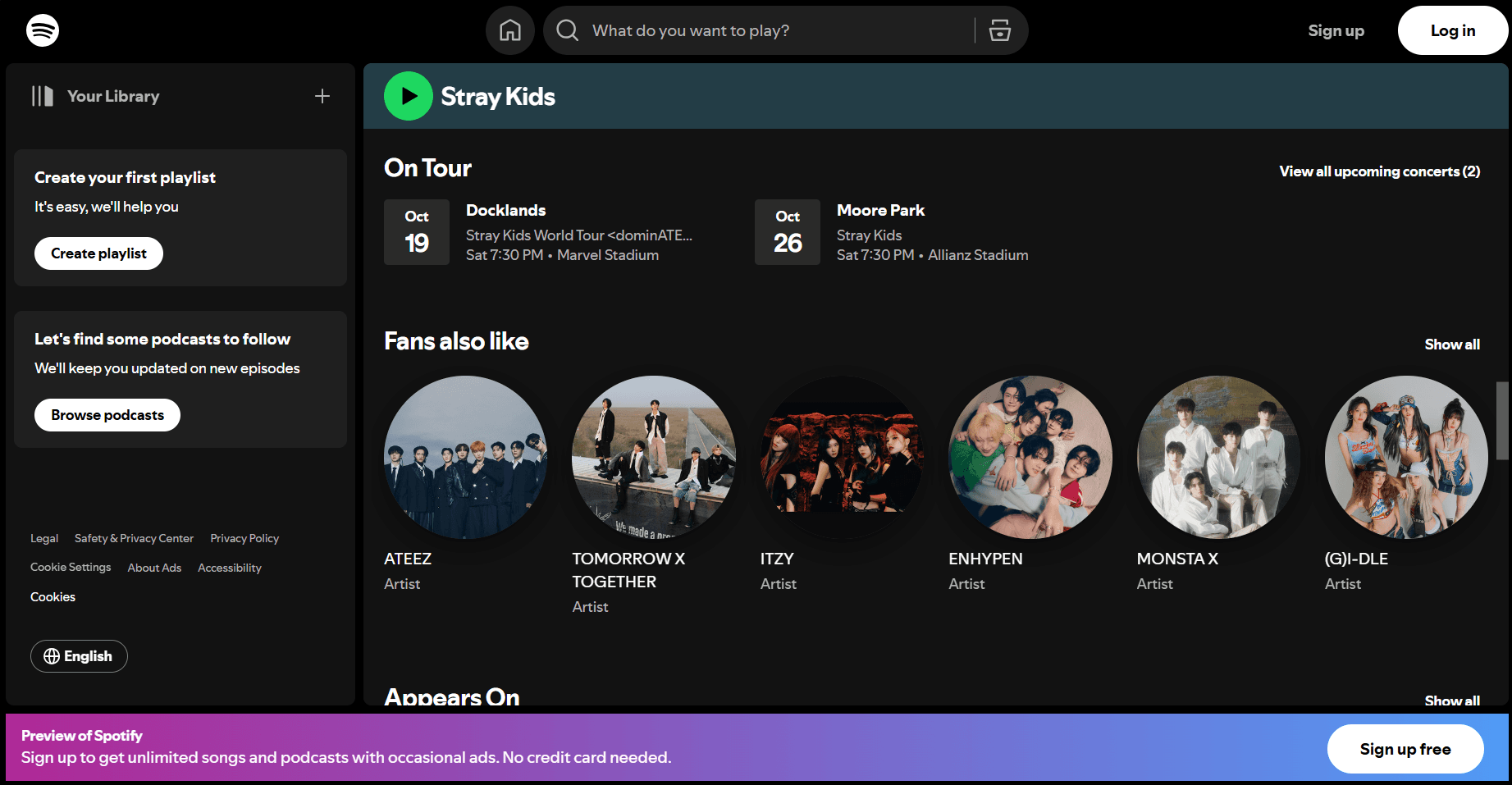Click the Sign up free button
This screenshot has height=785, width=1512.
1405,749
